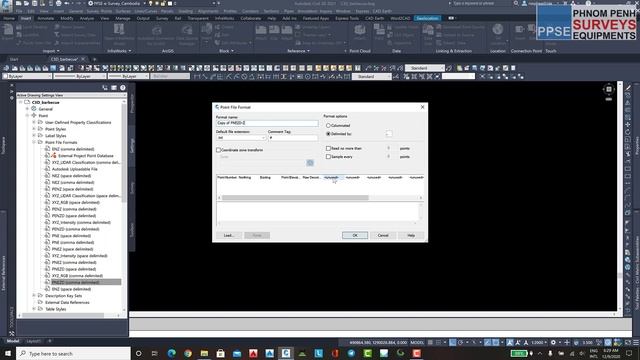Click the Comment Tag input field
Viewport: 640px width, 360px height.
pyautogui.click(x=293, y=138)
